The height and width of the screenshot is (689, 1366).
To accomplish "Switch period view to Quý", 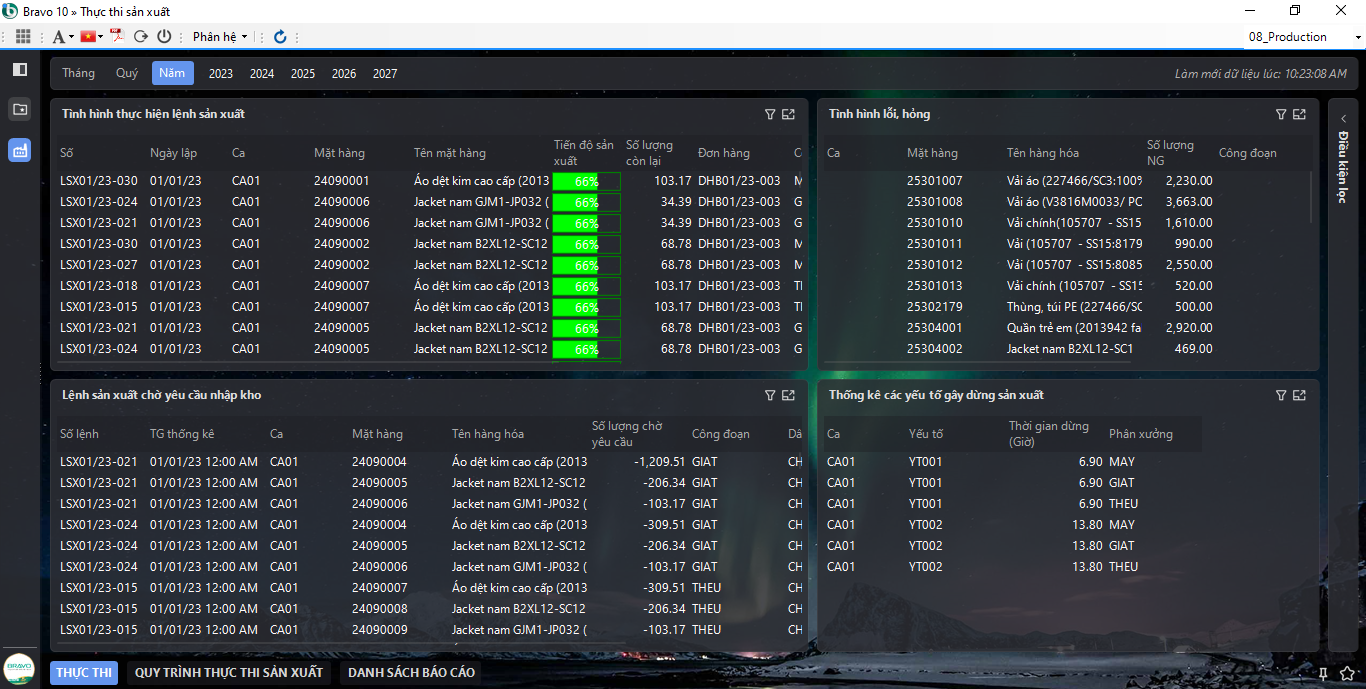I will [x=127, y=73].
